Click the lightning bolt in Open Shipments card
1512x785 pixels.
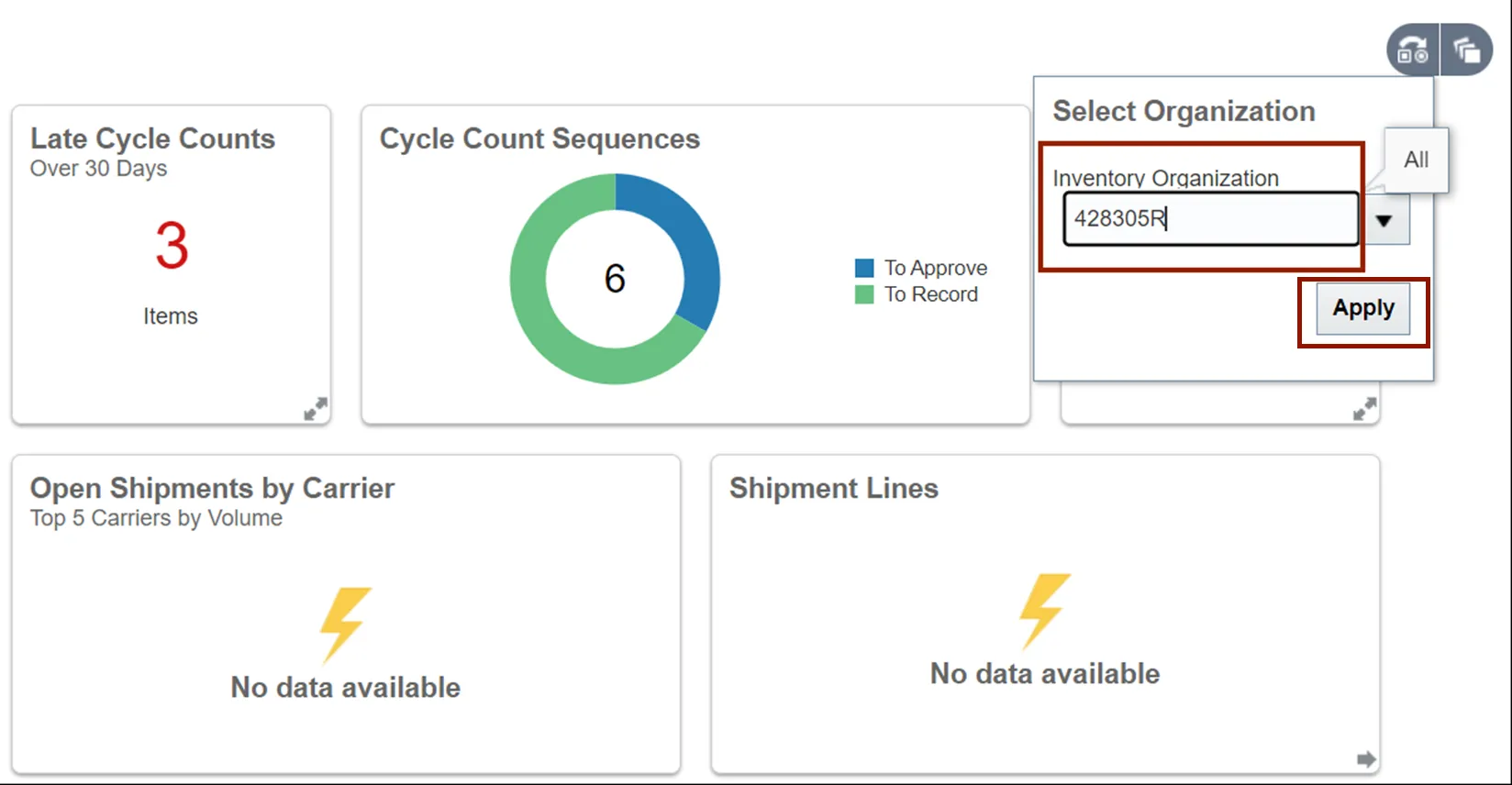tap(345, 624)
